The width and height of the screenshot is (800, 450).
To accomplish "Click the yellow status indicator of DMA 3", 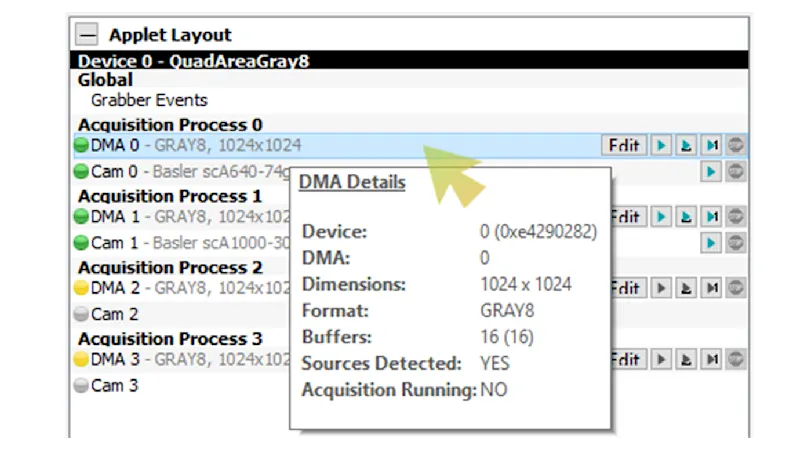I will pyautogui.click(x=82, y=359).
